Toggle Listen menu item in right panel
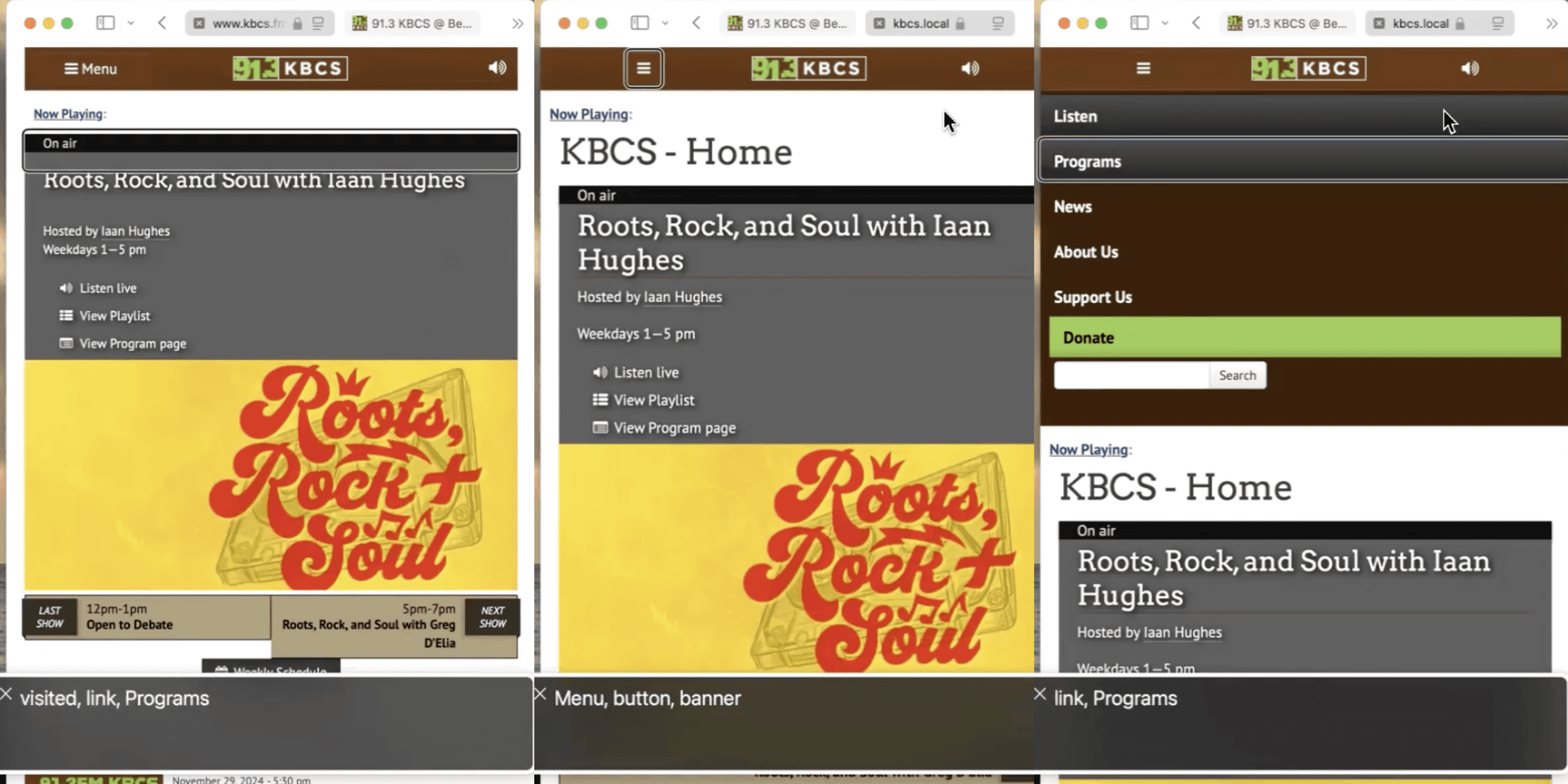 click(x=1075, y=115)
